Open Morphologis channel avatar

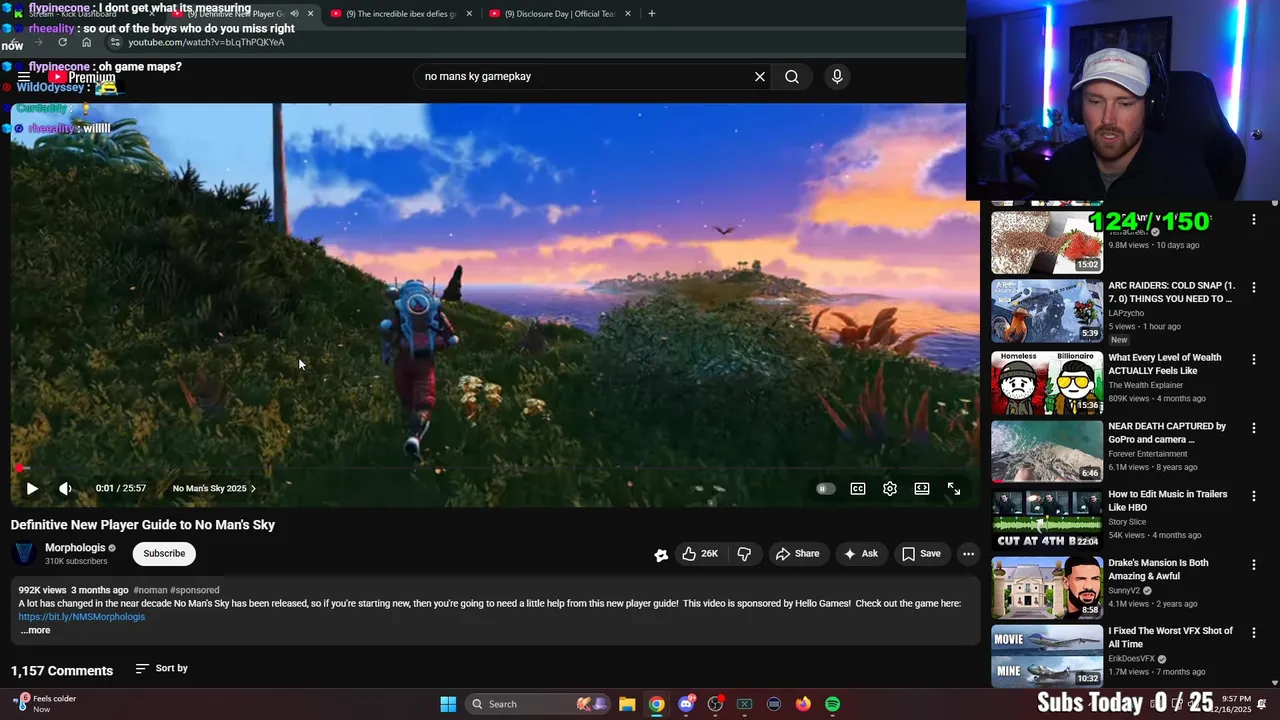click(25, 554)
